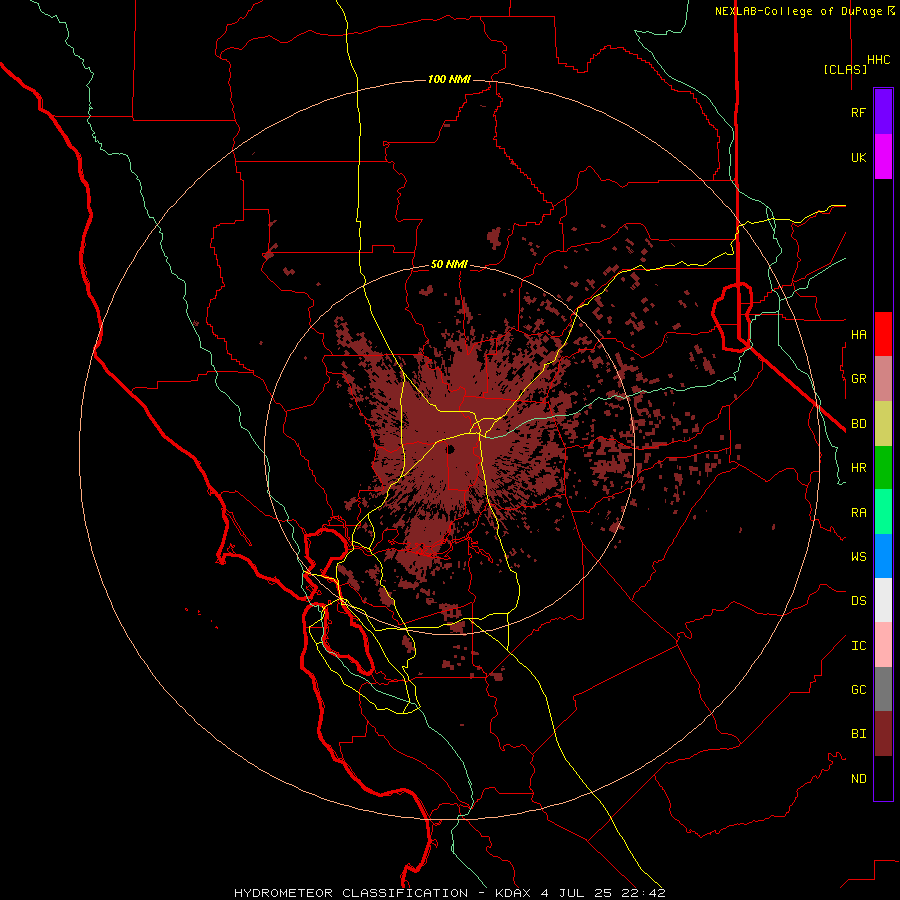900x900 pixels.
Task: Select the WS blue legend swatch
Action: pos(883,556)
